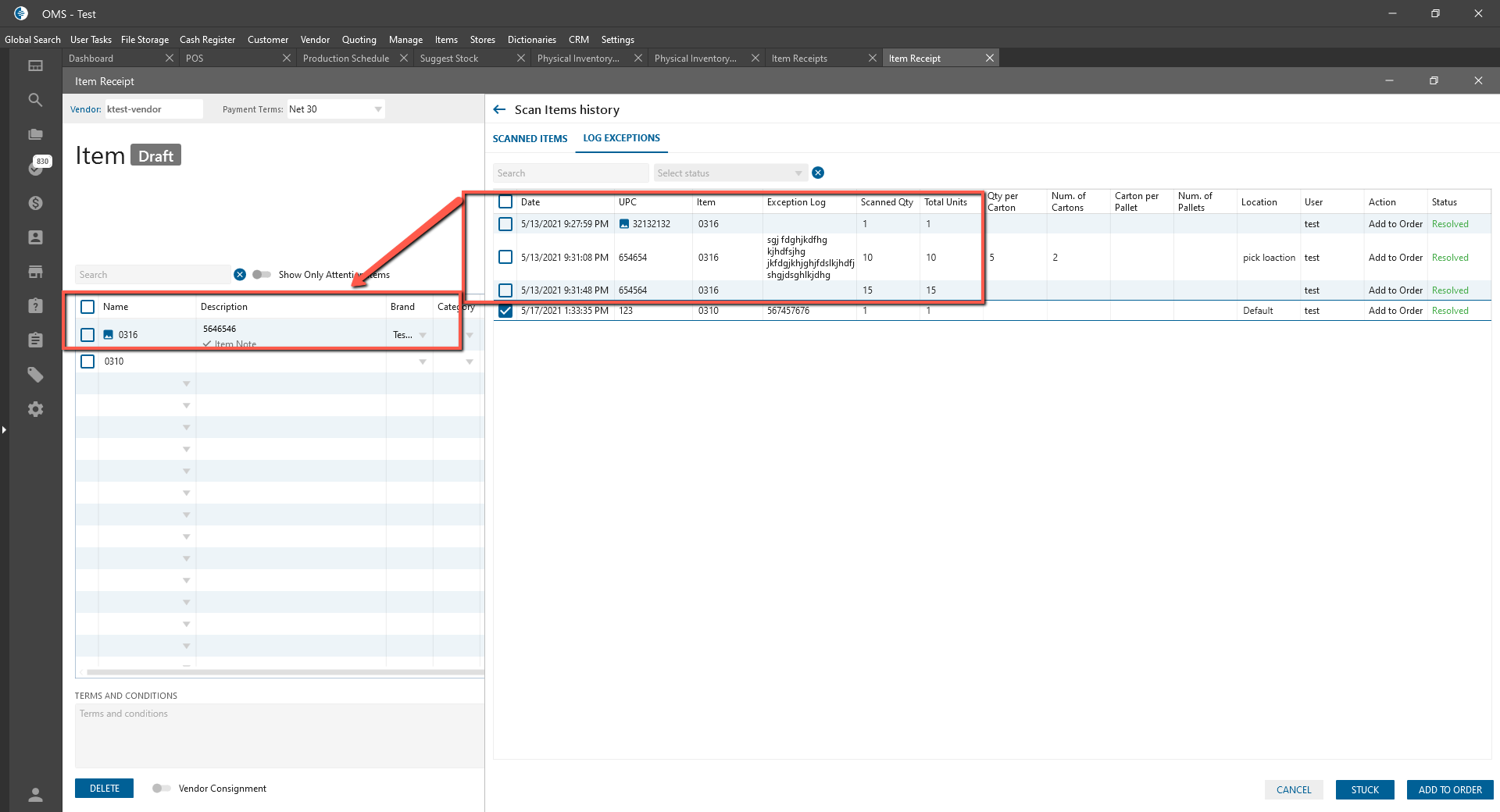
Task: Toggle Show Only Attention Items switch
Action: (x=262, y=275)
